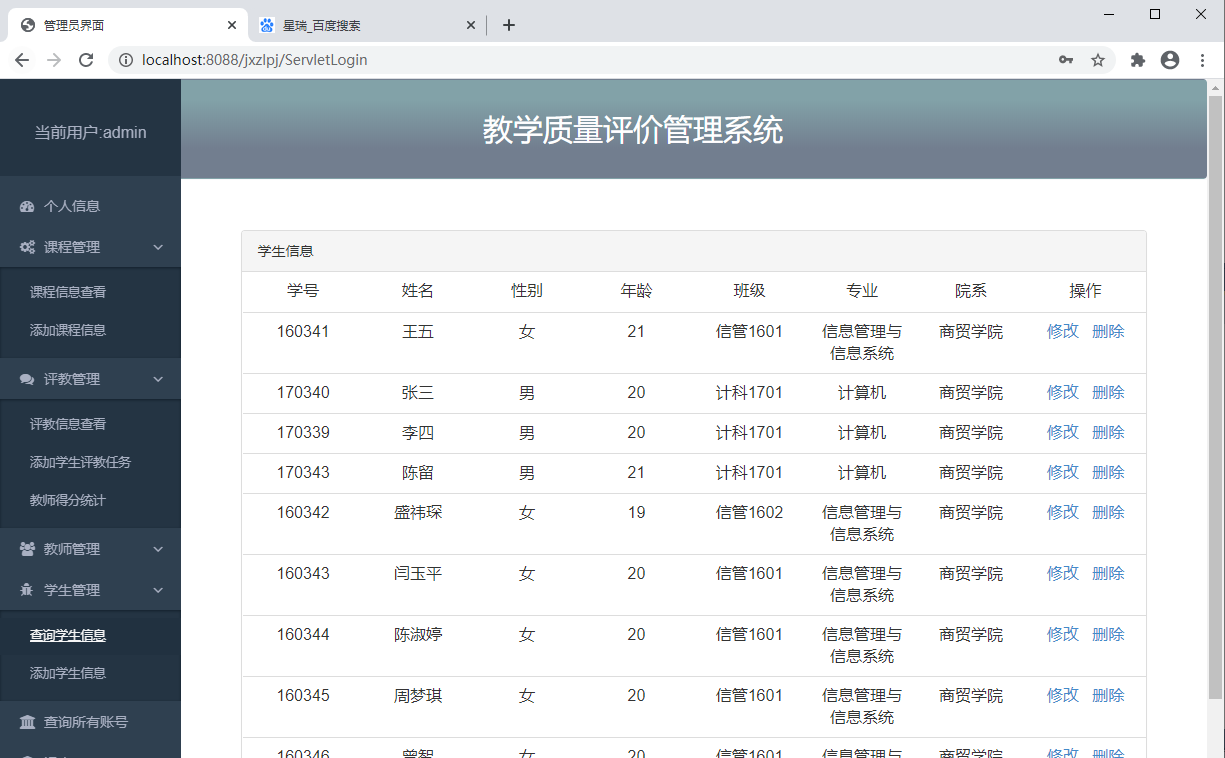
Task: Collapse the 课程管理 chevron
Action: tap(158, 247)
